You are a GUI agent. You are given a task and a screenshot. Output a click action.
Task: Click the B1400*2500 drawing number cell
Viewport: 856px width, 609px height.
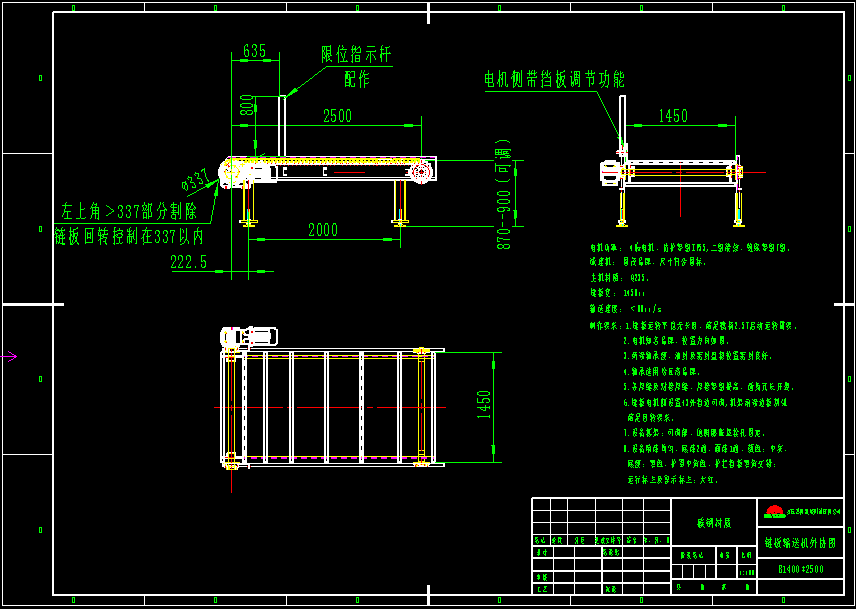[801, 569]
